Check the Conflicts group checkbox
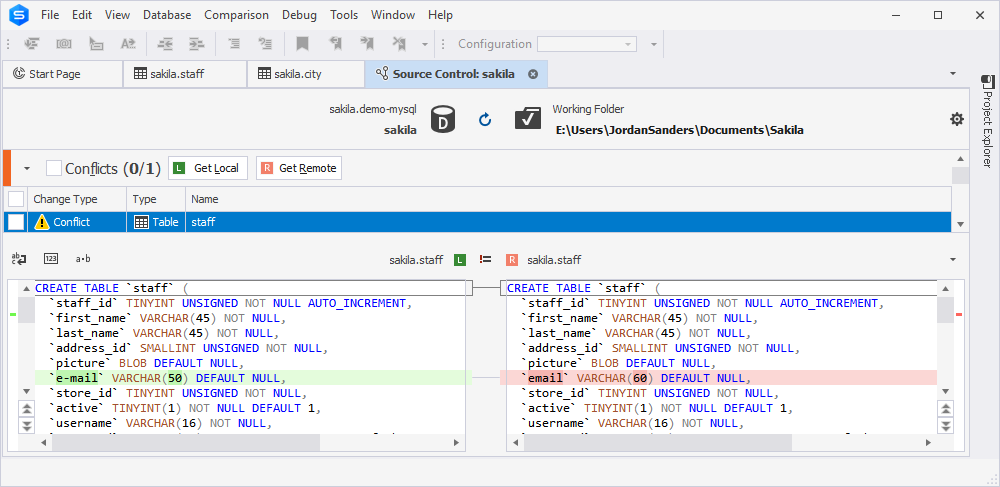Viewport: 1000px width, 487px height. tap(54, 168)
